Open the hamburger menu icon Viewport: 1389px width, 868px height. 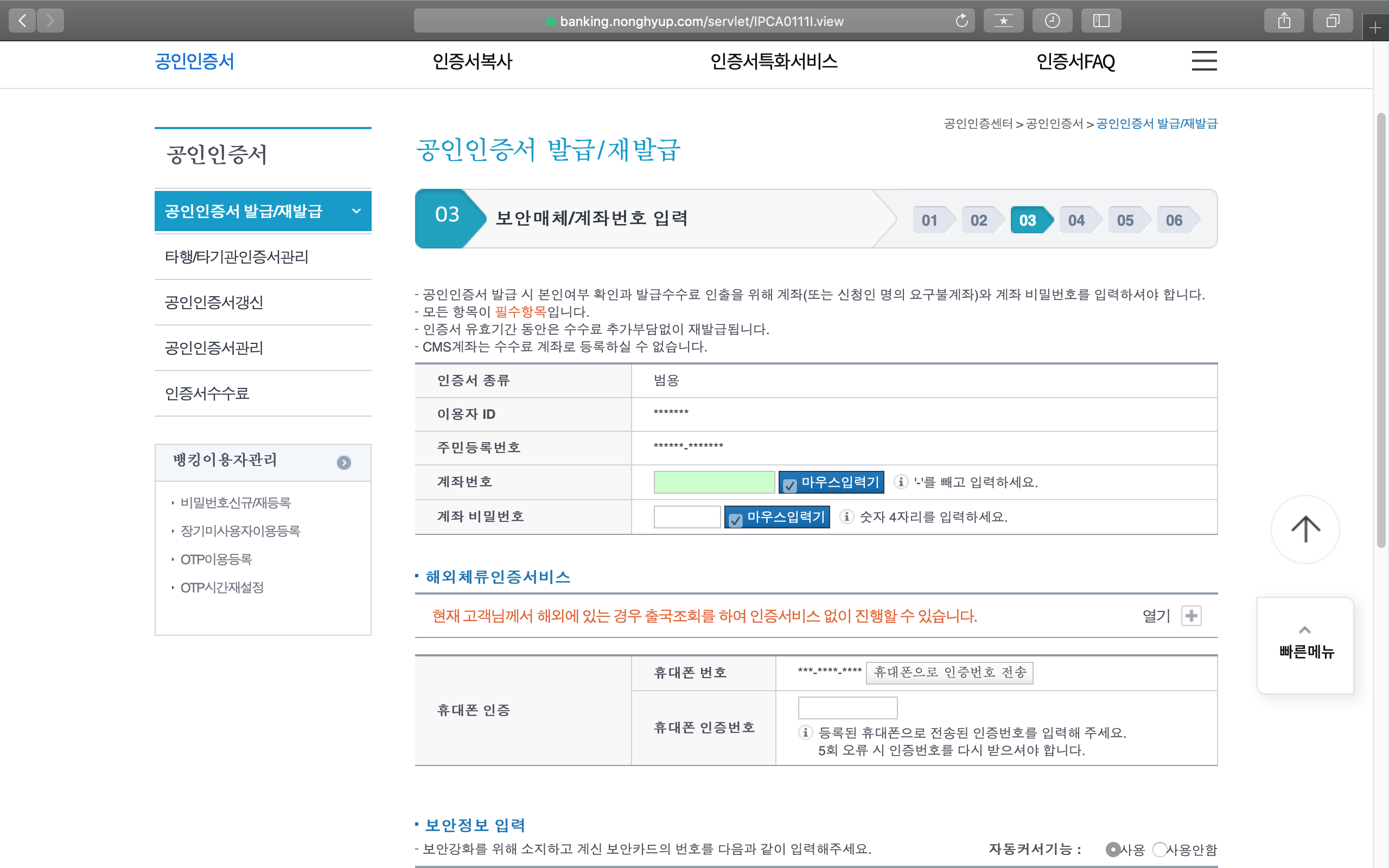(x=1203, y=61)
